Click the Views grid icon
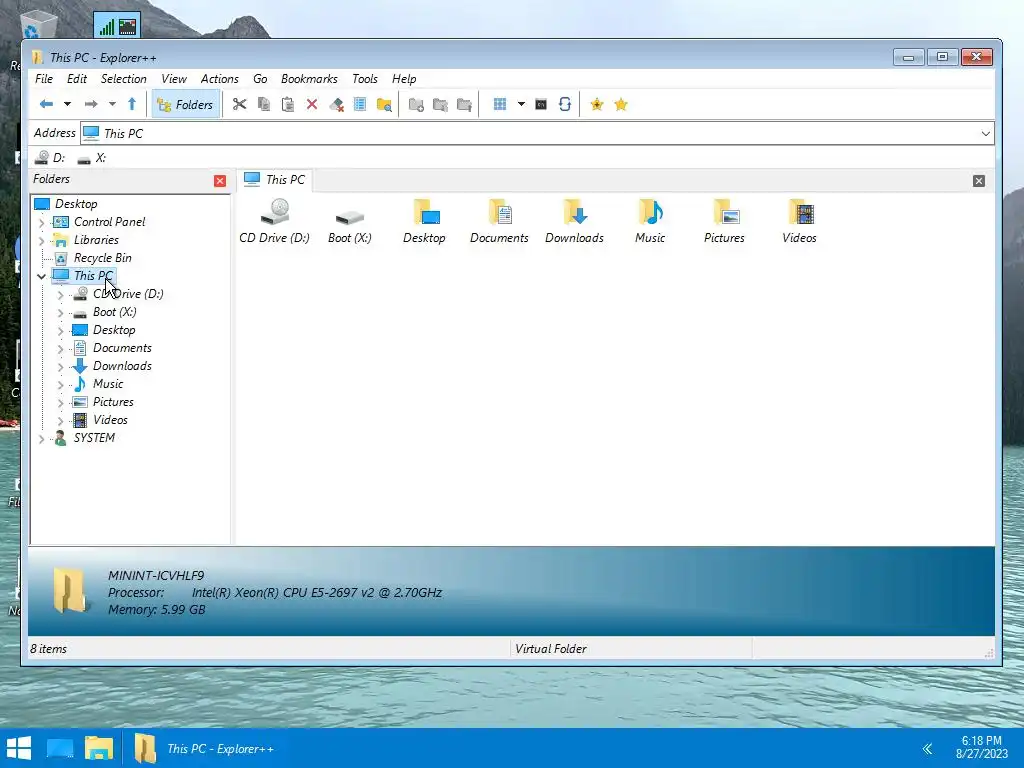Image resolution: width=1024 pixels, height=768 pixels. tap(500, 104)
